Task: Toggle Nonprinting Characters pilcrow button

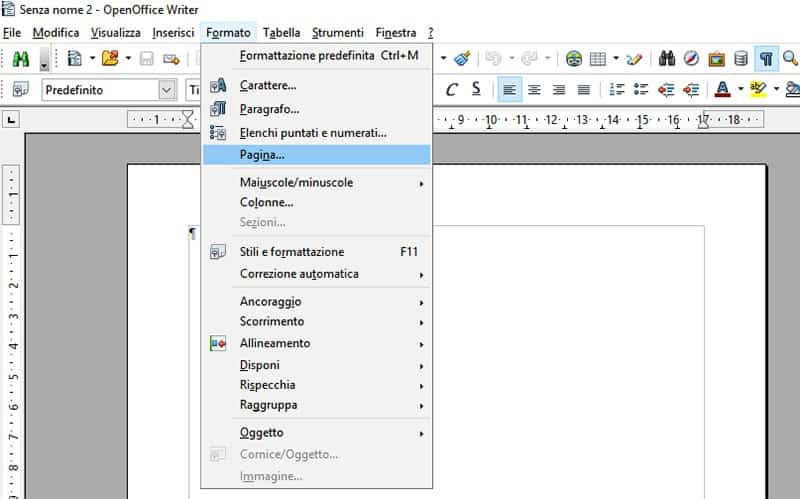Action: pos(766,59)
